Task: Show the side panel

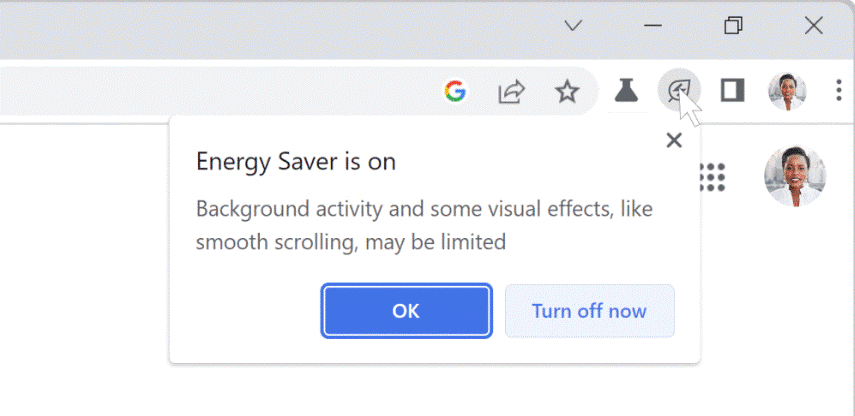Action: 732,91
